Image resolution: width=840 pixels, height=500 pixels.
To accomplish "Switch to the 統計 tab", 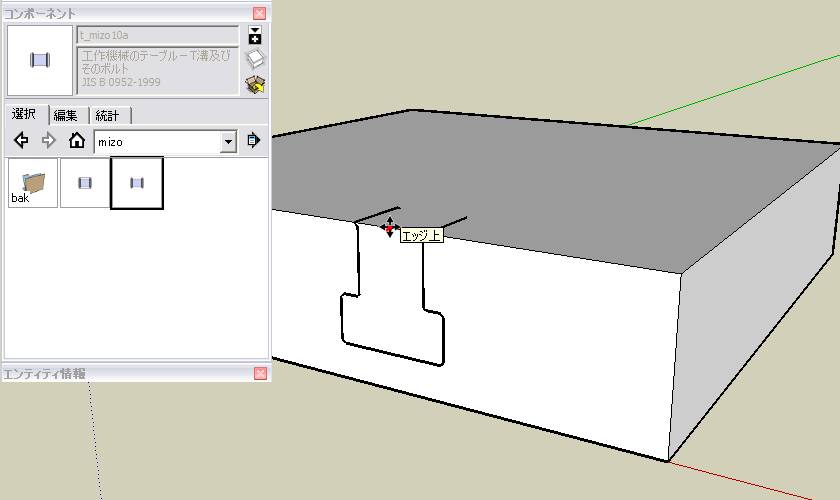I will 108,115.
